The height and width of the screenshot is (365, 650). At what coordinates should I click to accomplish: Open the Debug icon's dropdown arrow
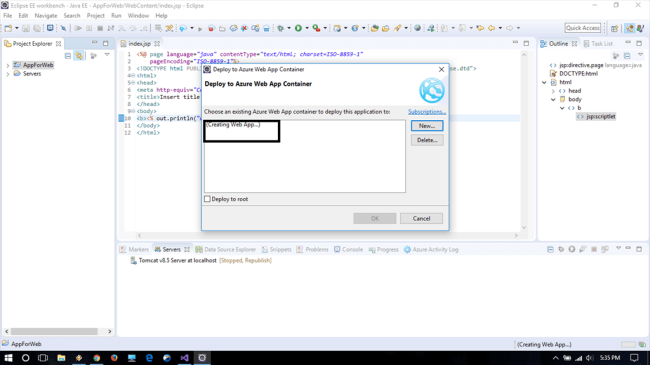tap(289, 28)
